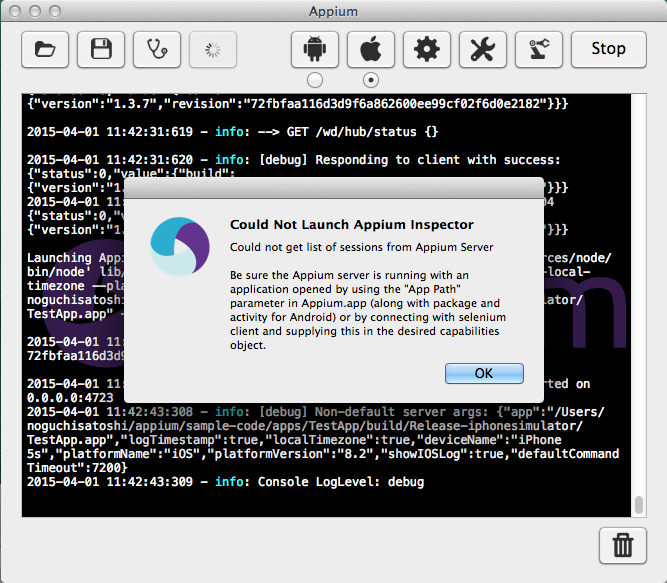Close the Appium window with red button
667x583 pixels.
15,11
